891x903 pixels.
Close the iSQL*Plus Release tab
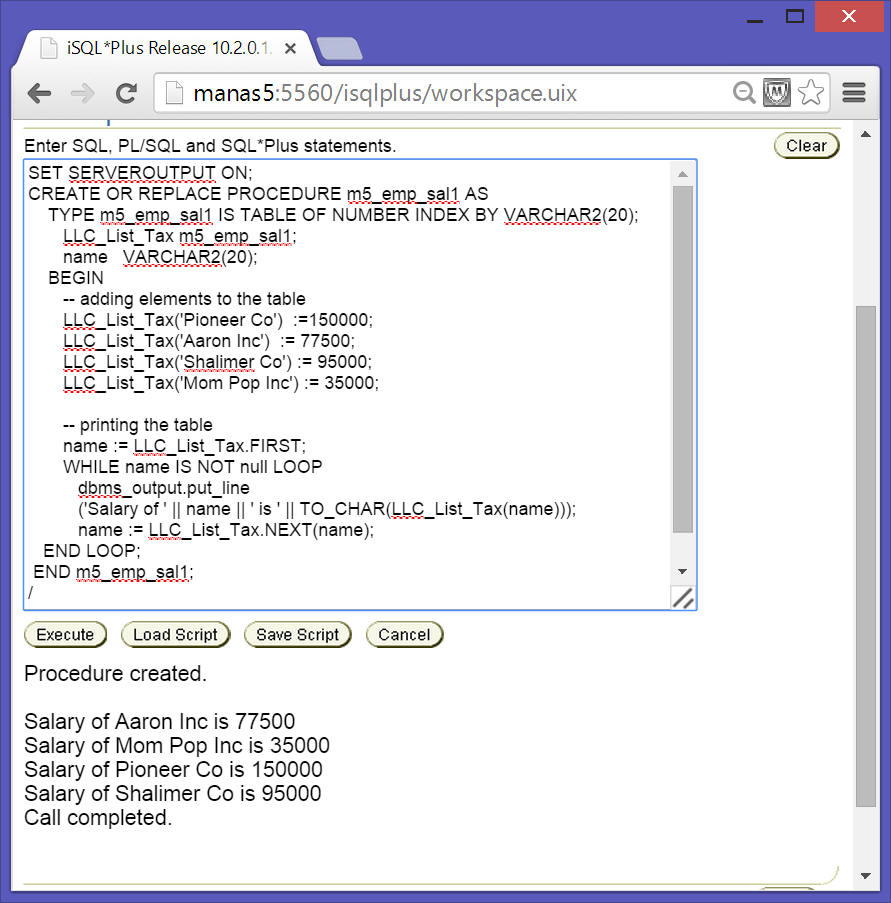pyautogui.click(x=290, y=48)
